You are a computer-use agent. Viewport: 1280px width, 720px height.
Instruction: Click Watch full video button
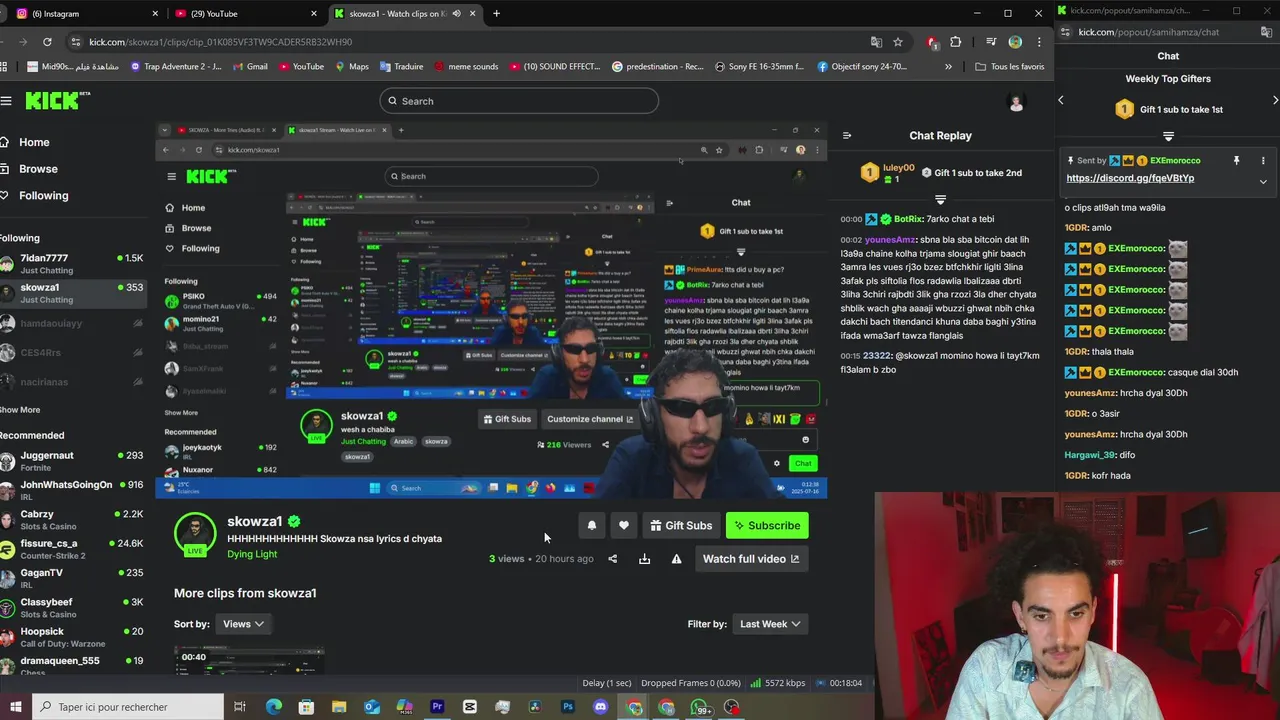coord(751,559)
